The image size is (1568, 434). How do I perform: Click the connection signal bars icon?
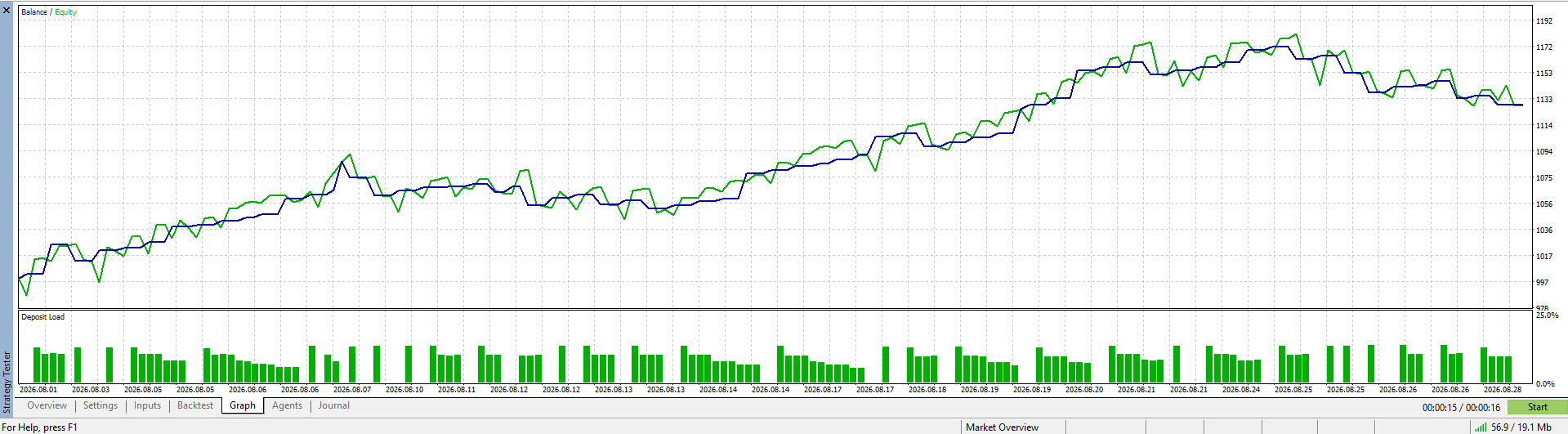pos(1481,427)
